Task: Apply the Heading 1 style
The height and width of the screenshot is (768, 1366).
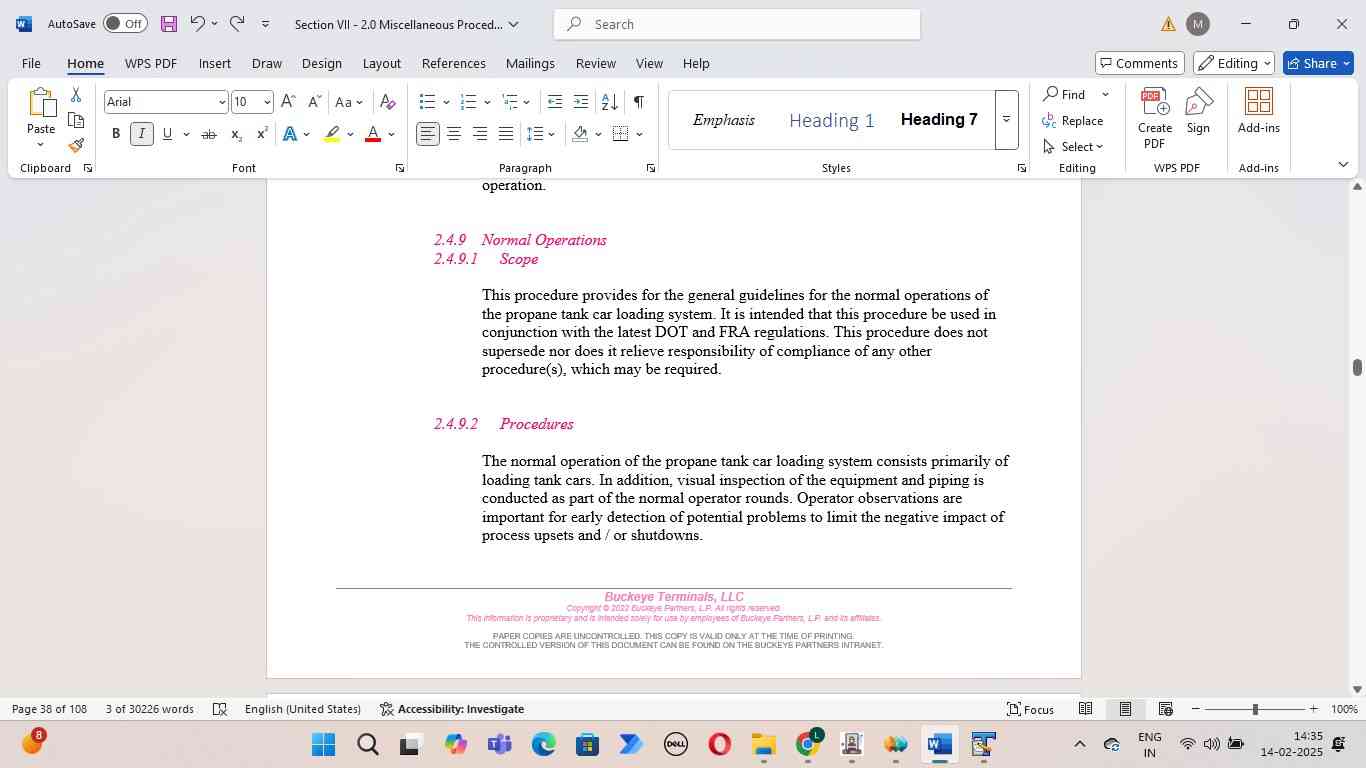Action: (x=832, y=120)
